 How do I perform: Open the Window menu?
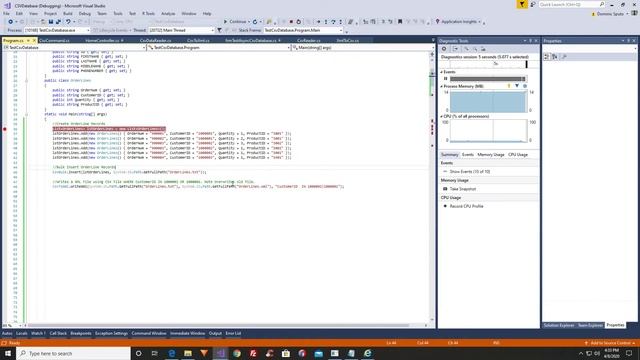[x=189, y=13]
